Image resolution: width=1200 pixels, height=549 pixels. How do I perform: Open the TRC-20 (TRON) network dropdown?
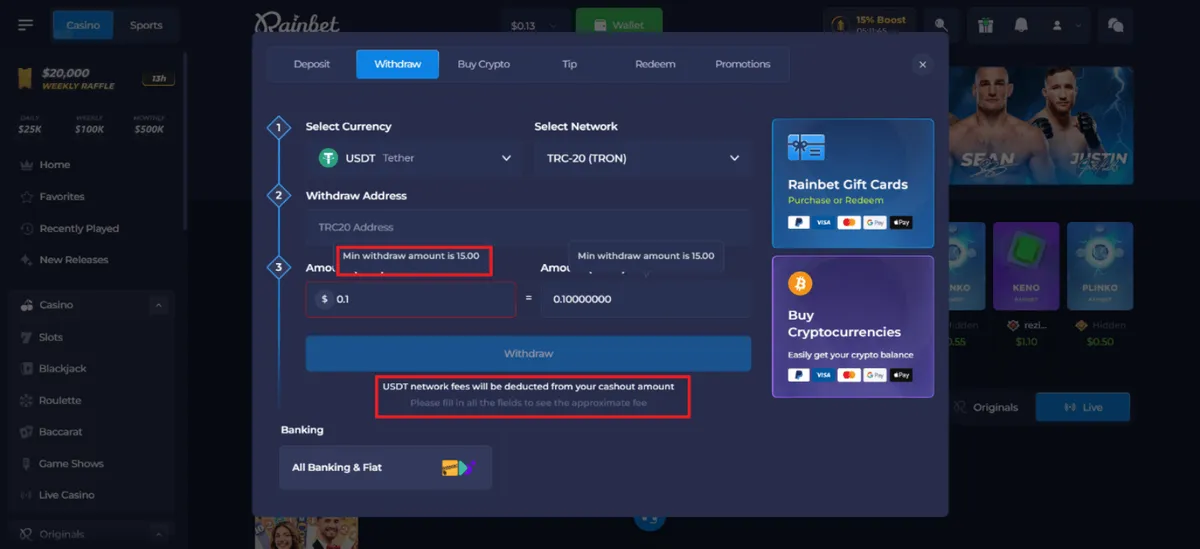[643, 158]
